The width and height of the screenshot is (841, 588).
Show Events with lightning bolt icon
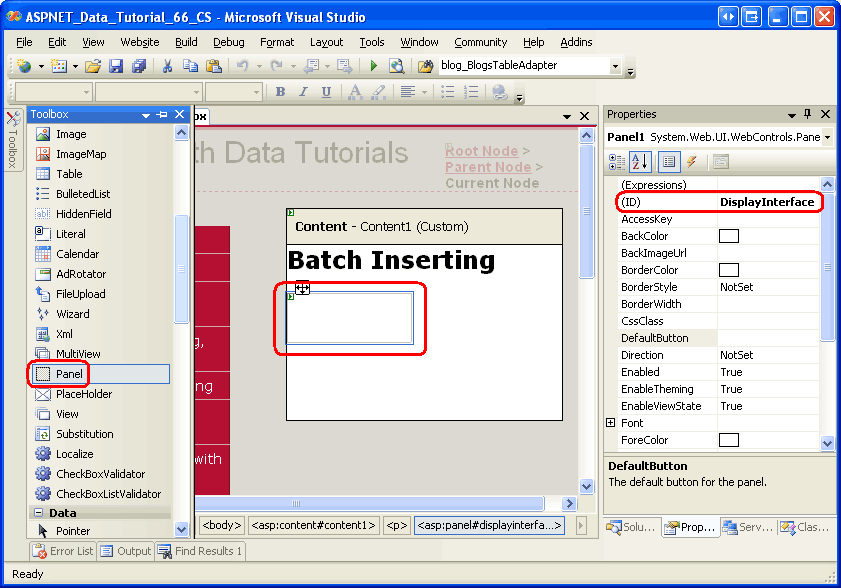click(x=691, y=161)
